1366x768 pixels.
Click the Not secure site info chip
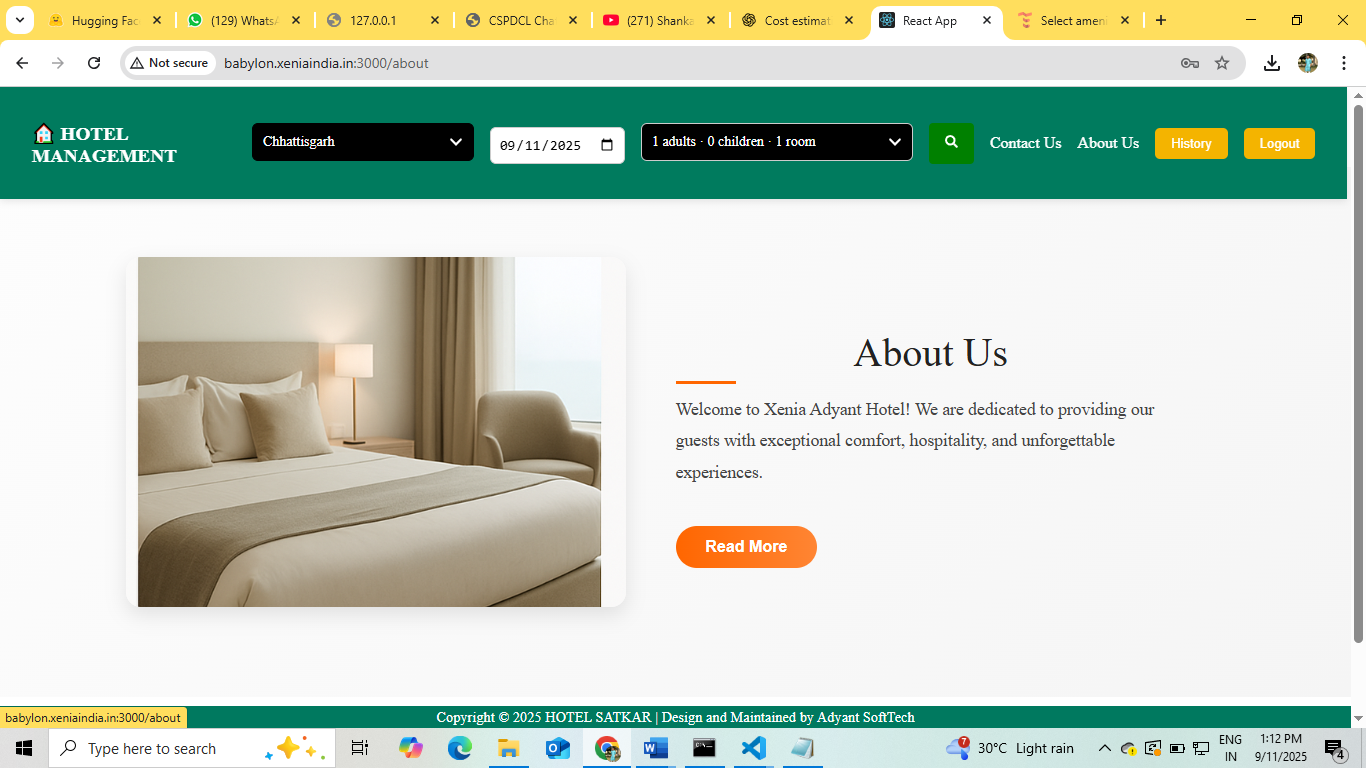(169, 63)
